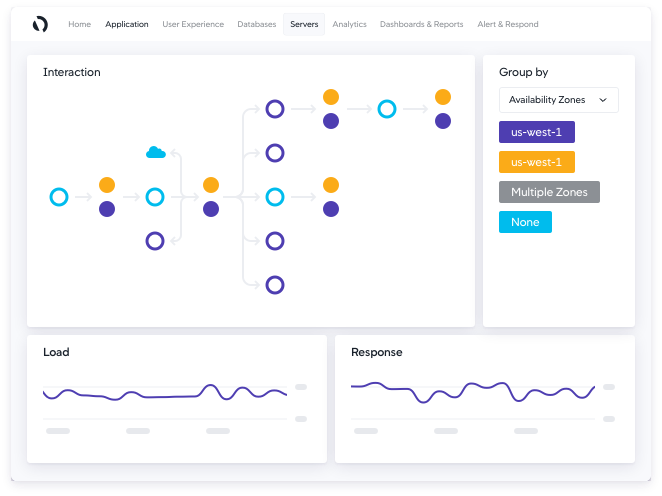The width and height of the screenshot is (662, 496).
Task: Click the Interaction panel title
Action: 72,72
